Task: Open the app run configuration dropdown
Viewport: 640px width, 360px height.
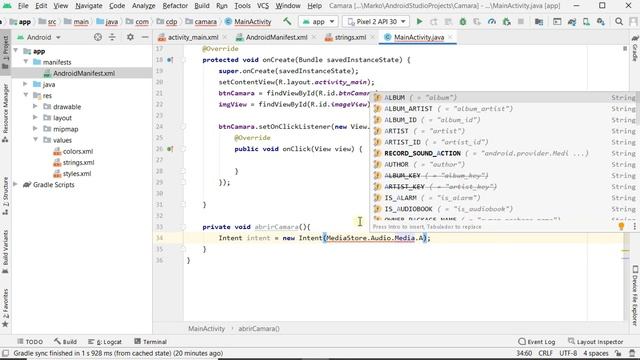Action: tap(318, 22)
